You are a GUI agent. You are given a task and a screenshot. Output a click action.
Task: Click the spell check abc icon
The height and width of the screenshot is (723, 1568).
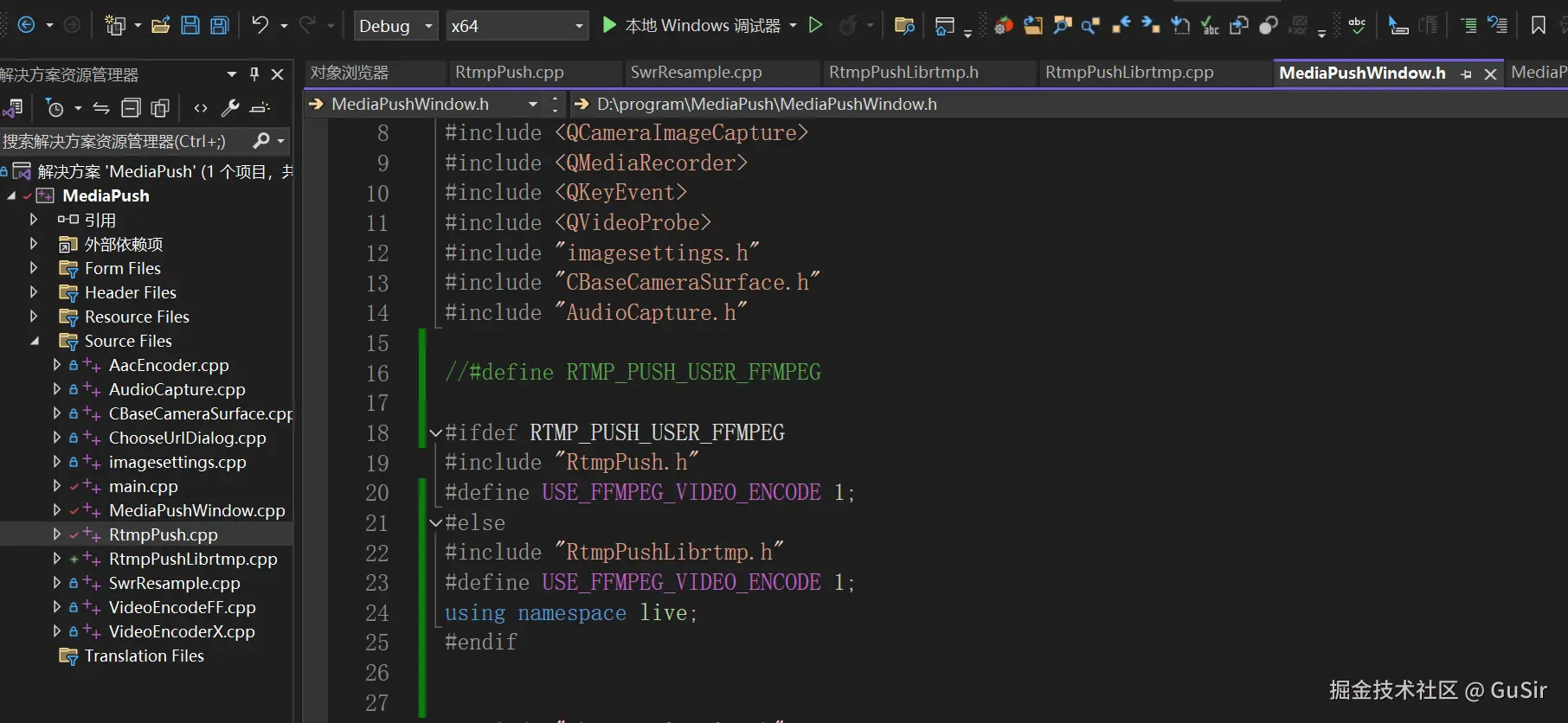(x=1357, y=26)
